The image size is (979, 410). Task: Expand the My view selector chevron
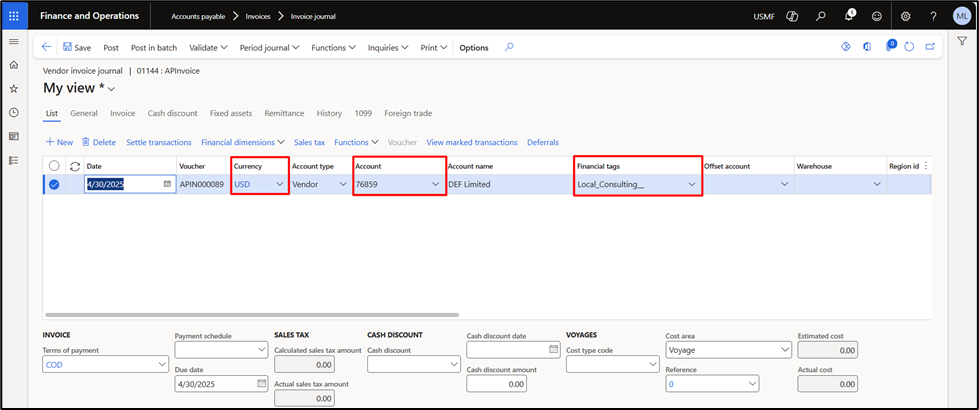tap(112, 90)
